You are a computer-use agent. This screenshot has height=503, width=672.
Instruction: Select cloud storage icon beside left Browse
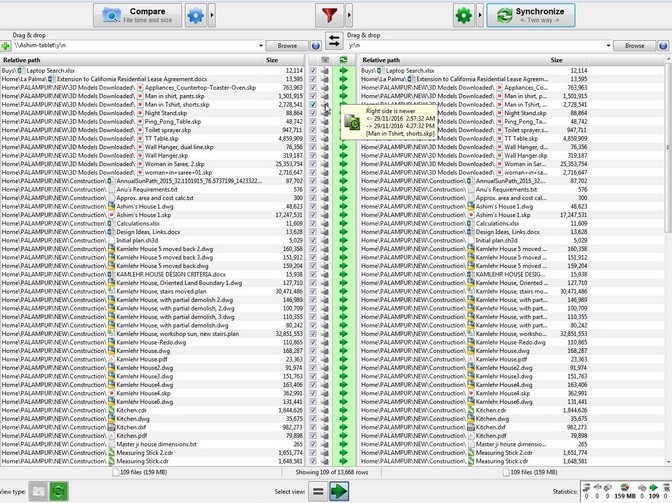pos(316,45)
